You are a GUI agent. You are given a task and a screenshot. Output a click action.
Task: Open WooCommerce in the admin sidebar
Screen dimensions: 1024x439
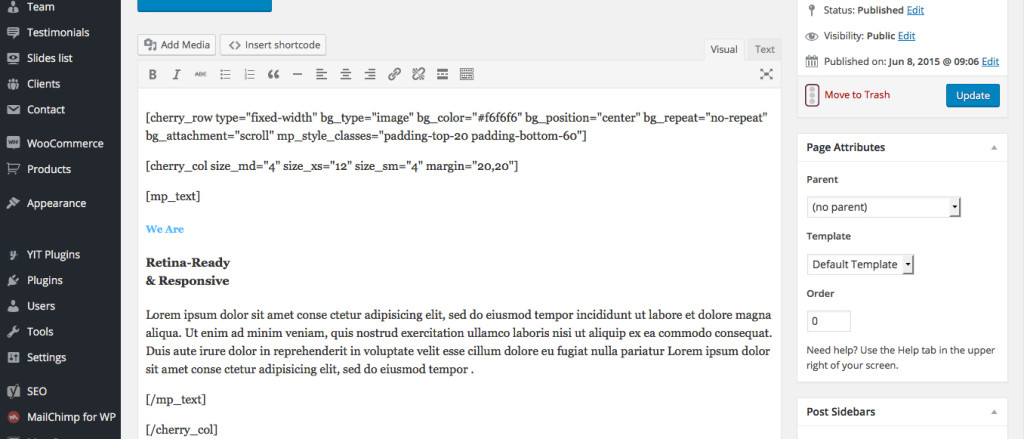[x=64, y=143]
